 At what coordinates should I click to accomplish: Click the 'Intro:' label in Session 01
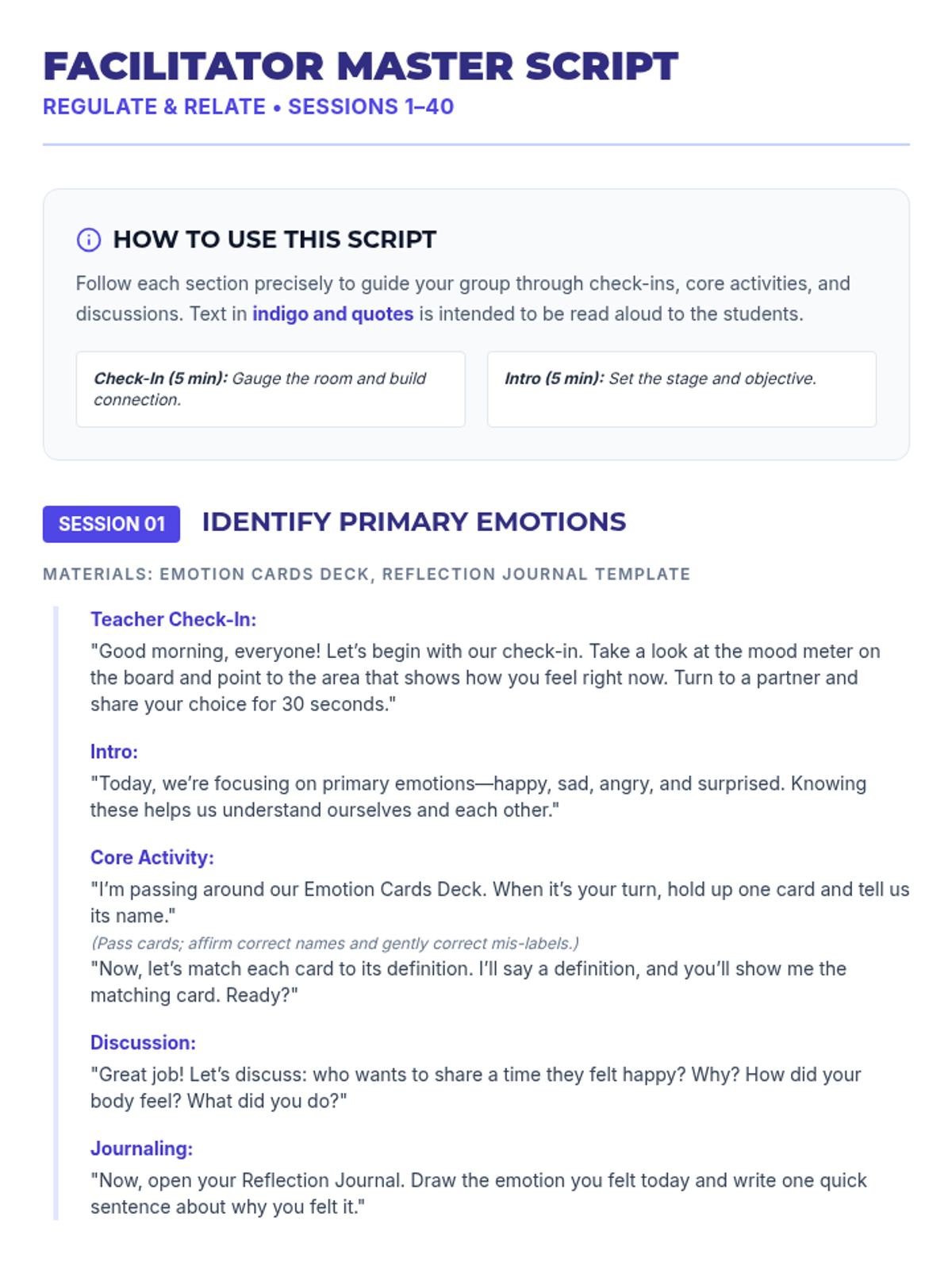[113, 752]
